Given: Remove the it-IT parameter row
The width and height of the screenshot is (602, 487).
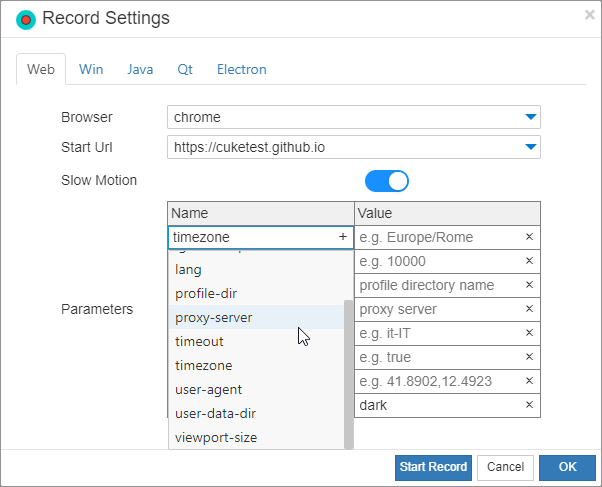Looking at the screenshot, I should click(x=529, y=333).
